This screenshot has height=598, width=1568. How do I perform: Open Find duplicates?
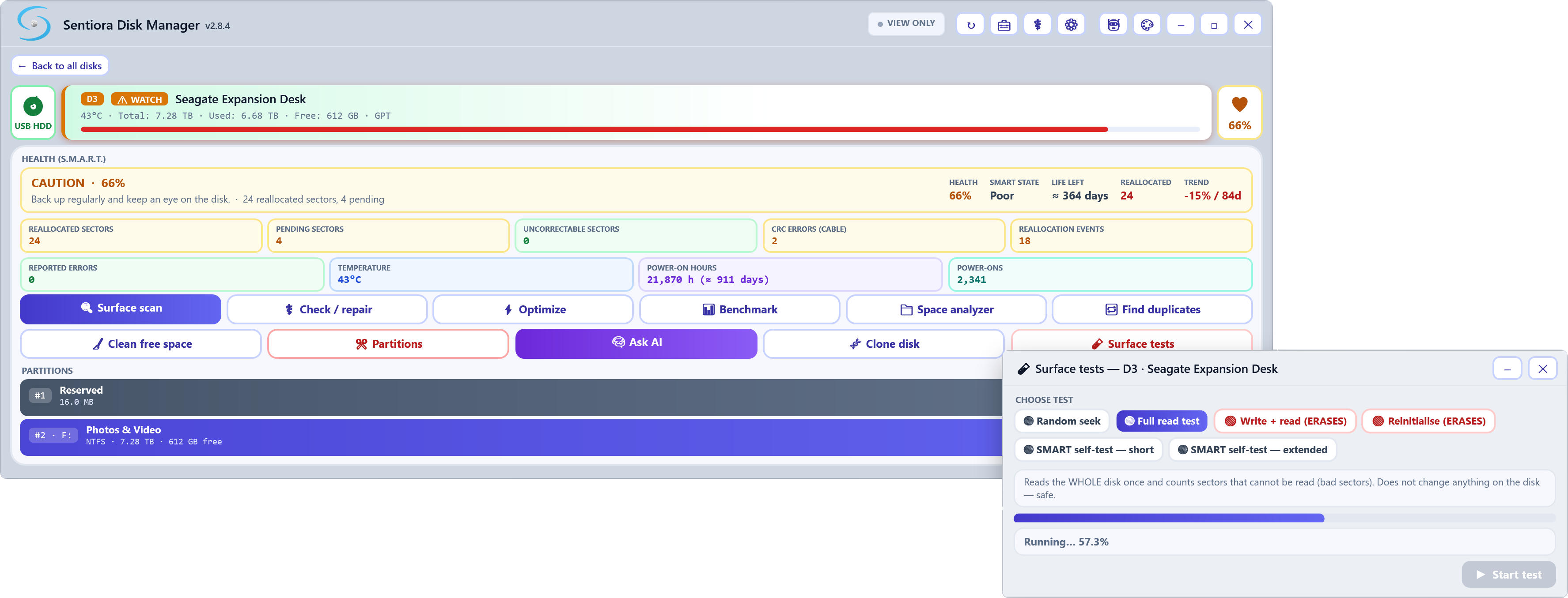pos(1152,310)
